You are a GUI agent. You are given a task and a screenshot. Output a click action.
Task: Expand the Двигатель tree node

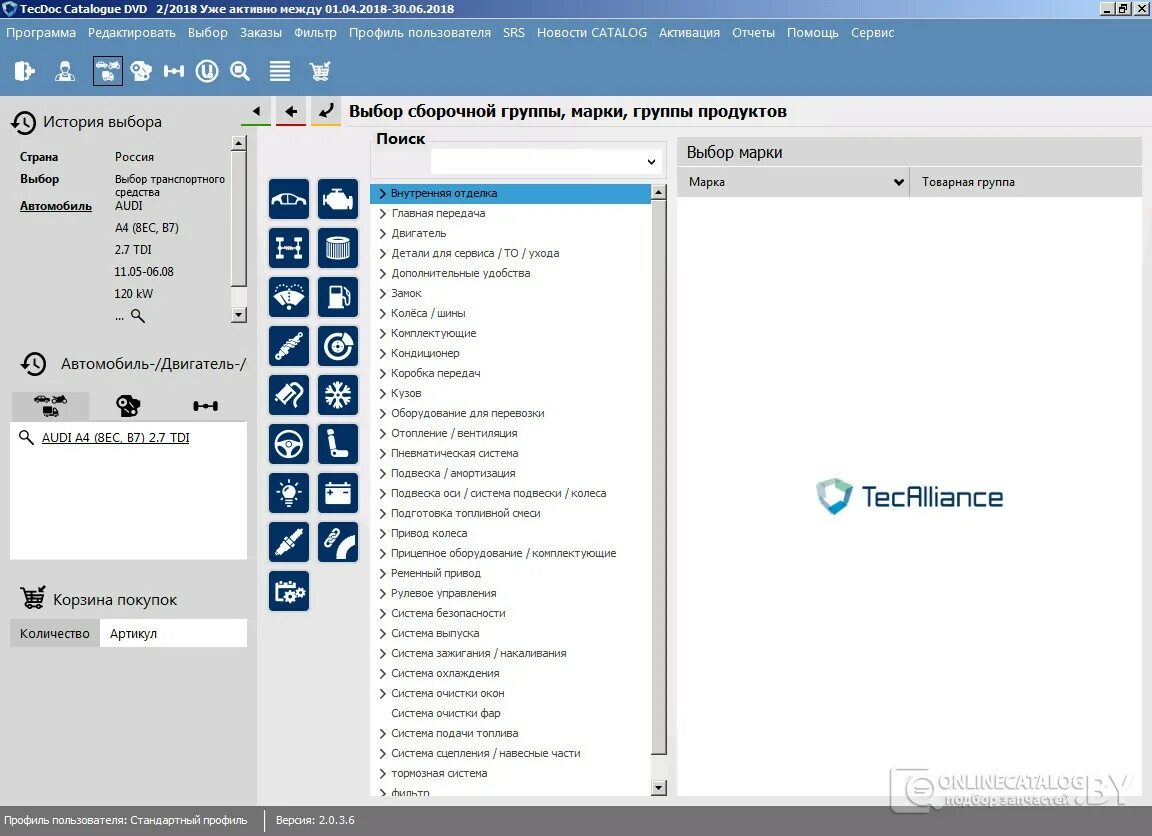tap(382, 234)
